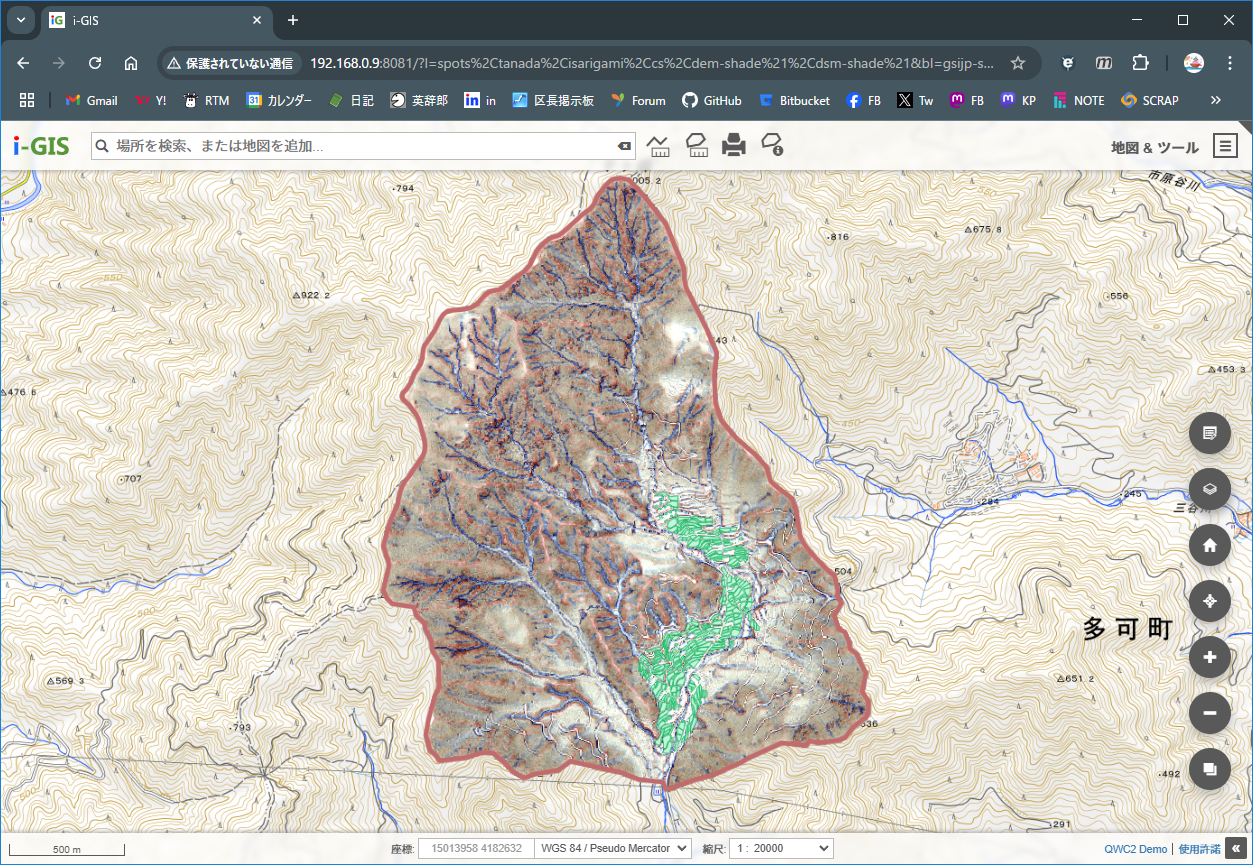Reset map to home extent
Screen dimensions: 1253x865
point(1210,545)
